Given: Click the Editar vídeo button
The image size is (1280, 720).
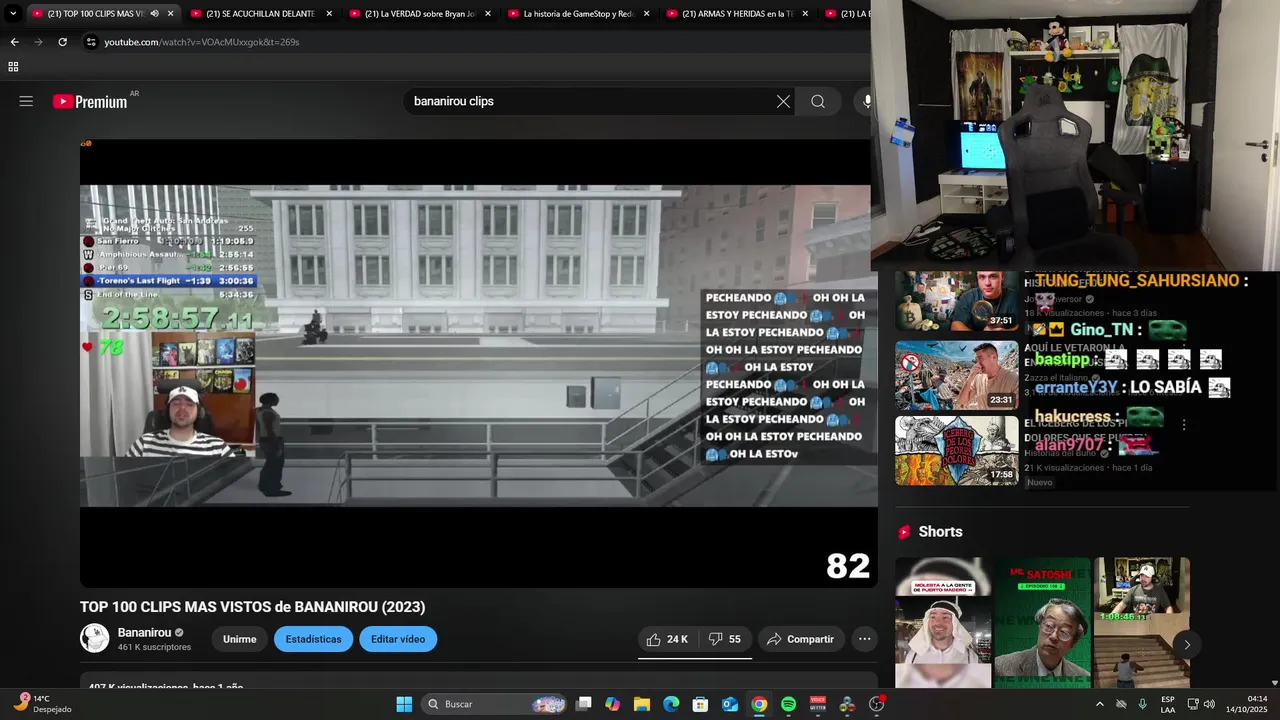Looking at the screenshot, I should point(398,639).
